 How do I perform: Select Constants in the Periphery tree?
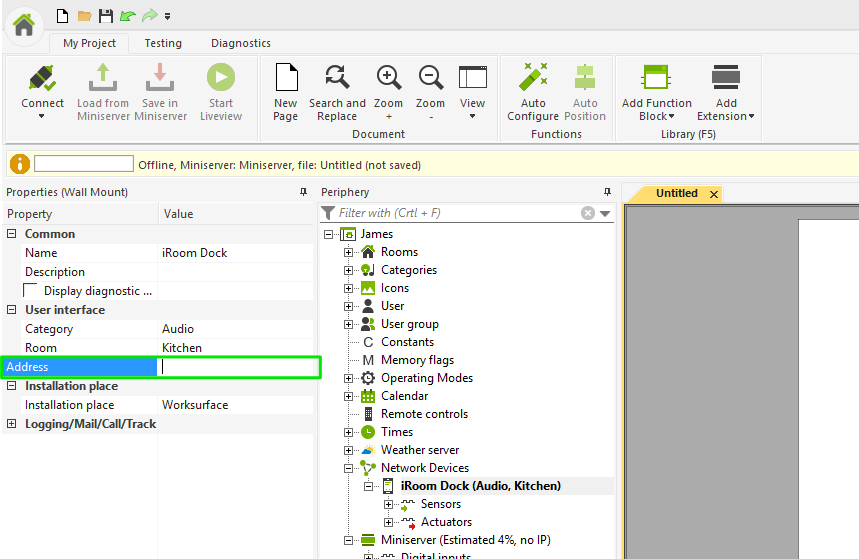407,342
